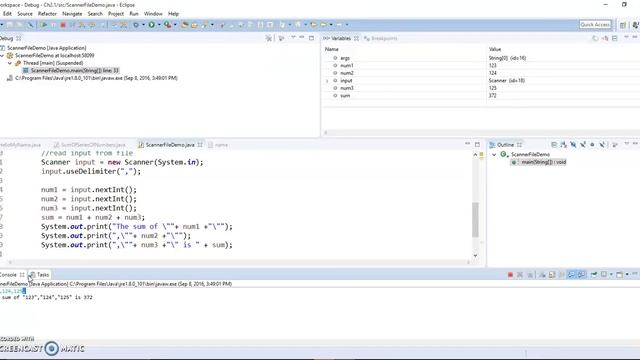
Task: Toggle Show Type Names in the Variables view
Action: (596, 38)
